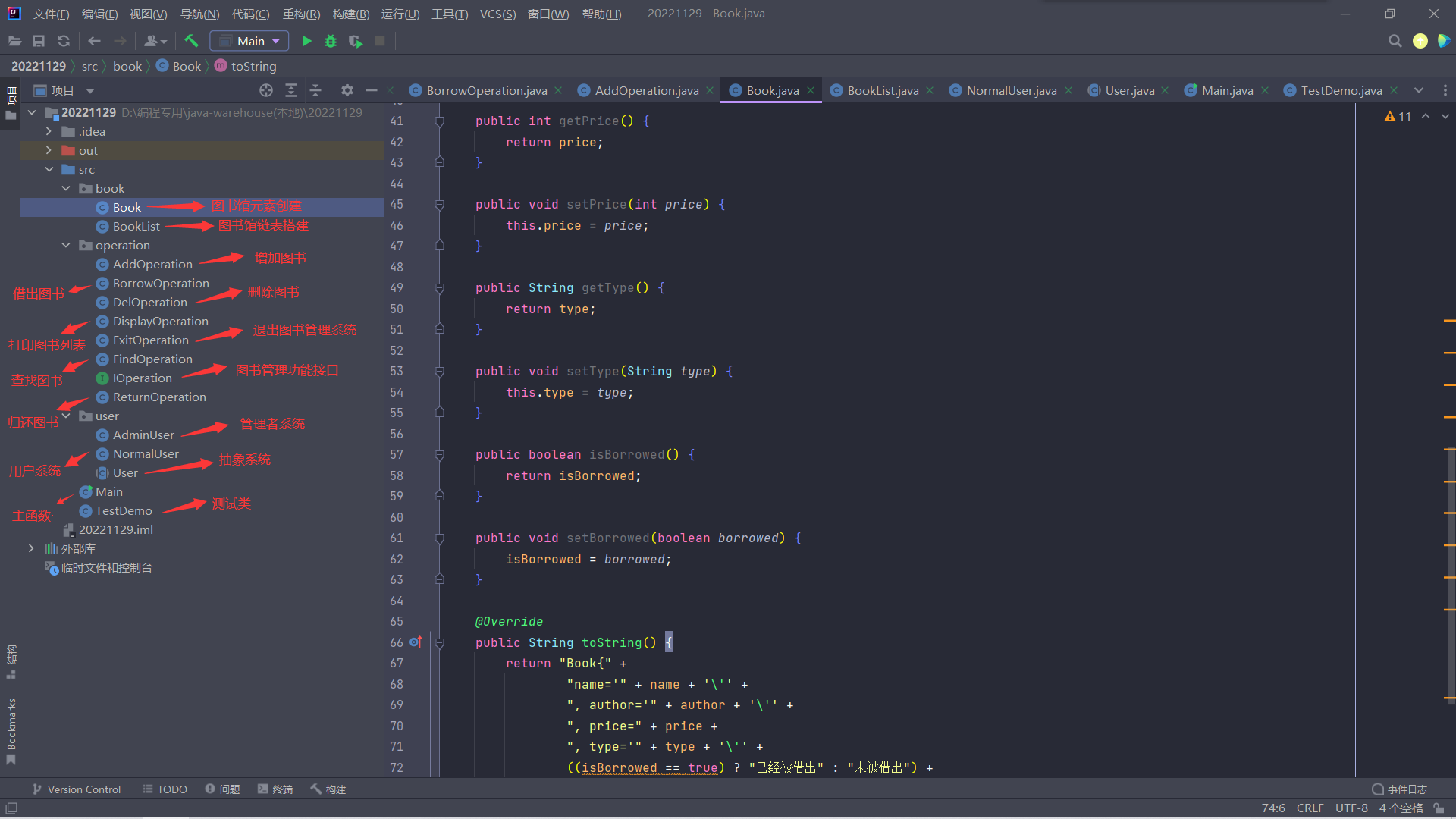This screenshot has width=1456, height=819.
Task: Click the override gutter icon on line 66
Action: tap(416, 642)
